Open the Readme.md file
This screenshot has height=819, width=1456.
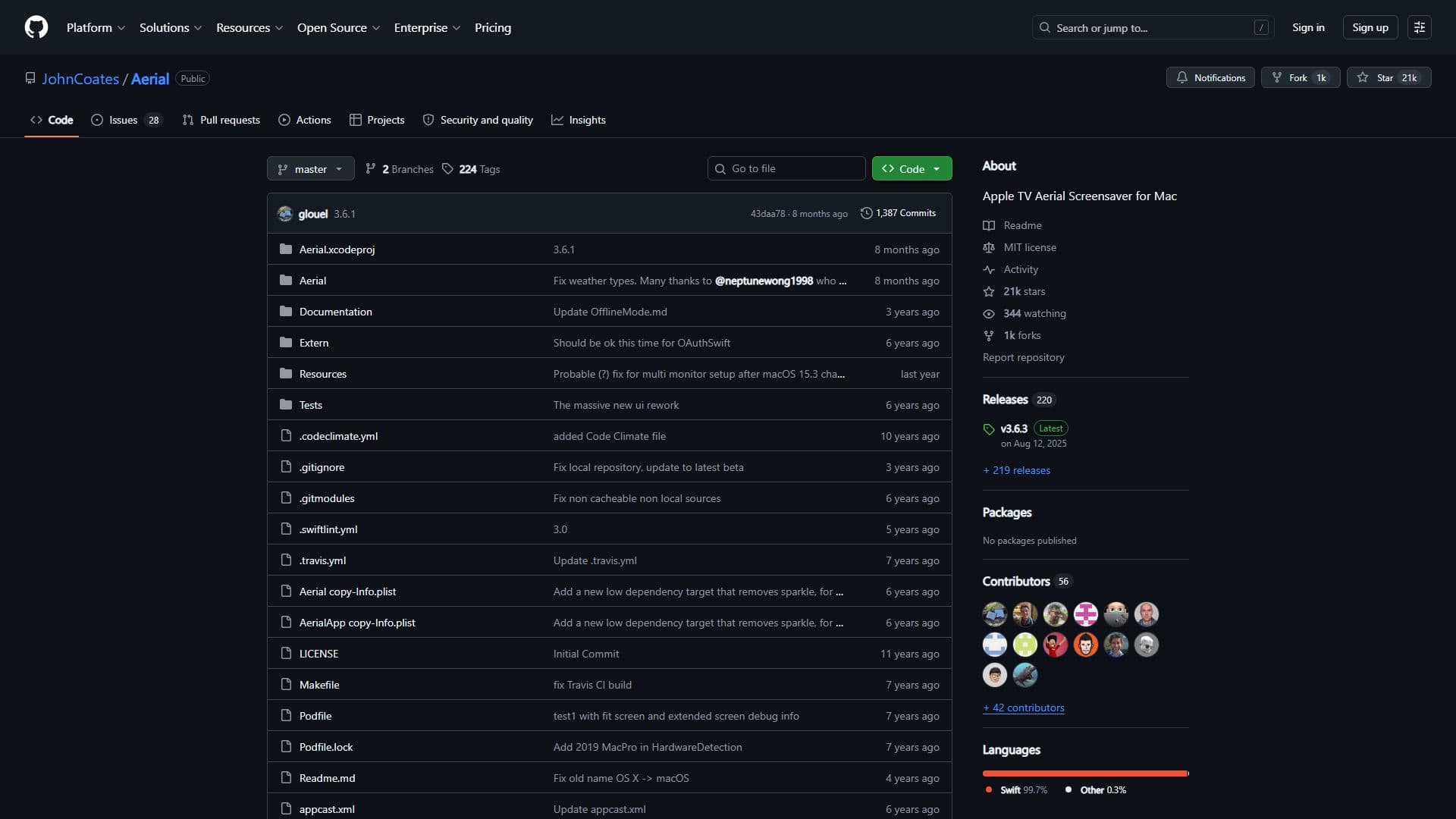[327, 778]
